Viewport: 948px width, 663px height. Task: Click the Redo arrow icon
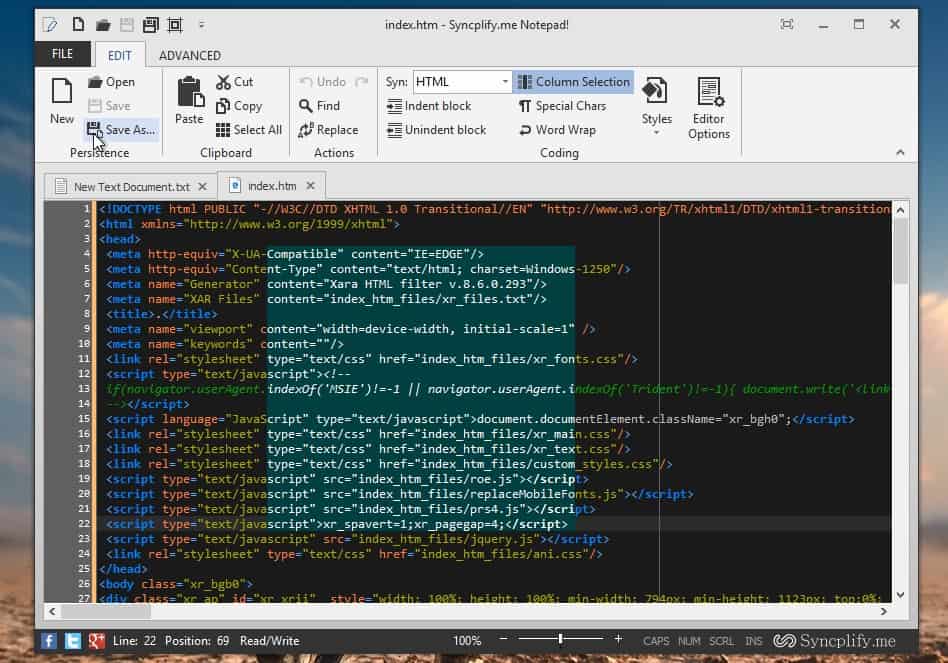pos(362,82)
